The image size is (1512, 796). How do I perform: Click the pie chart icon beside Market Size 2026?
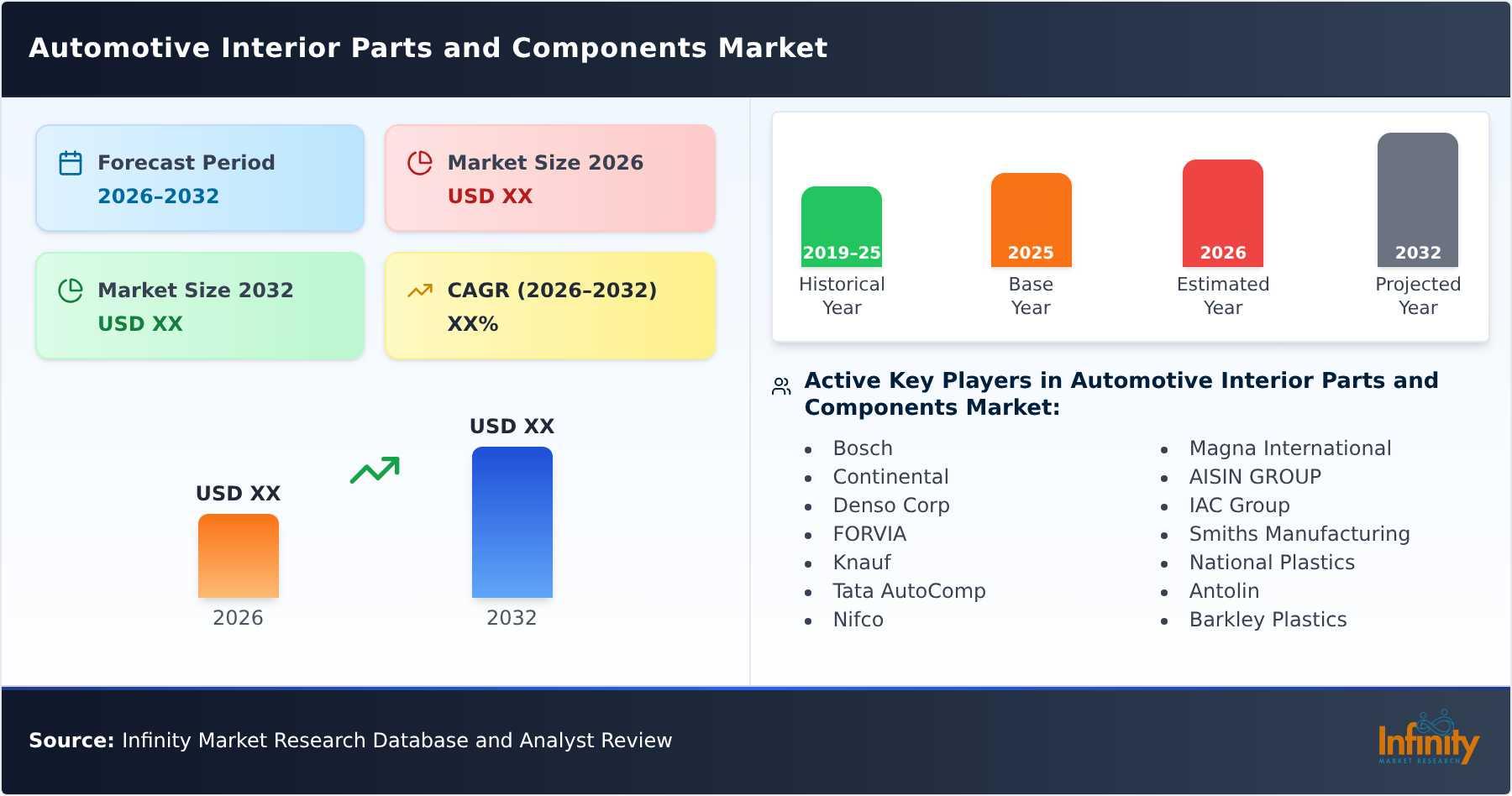[420, 163]
